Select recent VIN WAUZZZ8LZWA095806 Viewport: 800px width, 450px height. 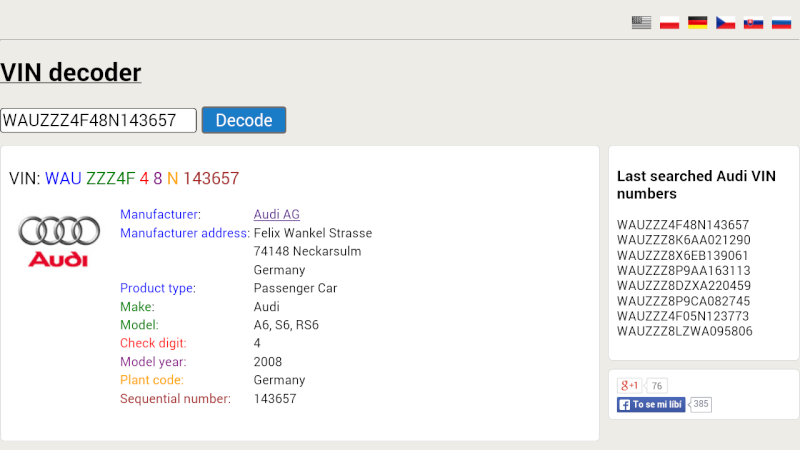(684, 331)
